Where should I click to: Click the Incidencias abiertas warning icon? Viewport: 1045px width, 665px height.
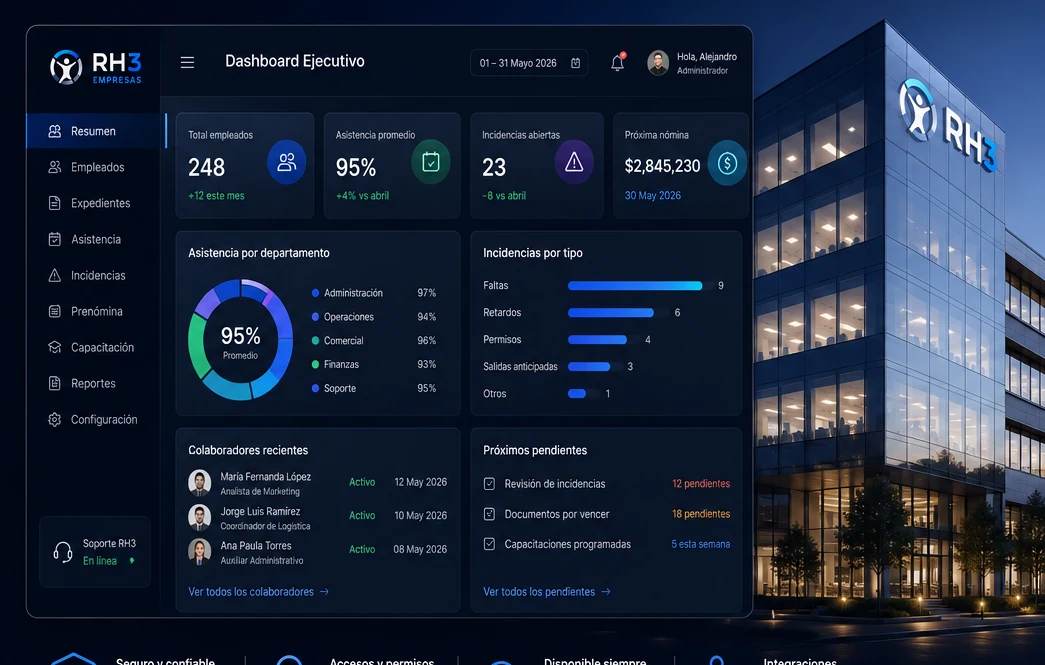pyautogui.click(x=574, y=162)
